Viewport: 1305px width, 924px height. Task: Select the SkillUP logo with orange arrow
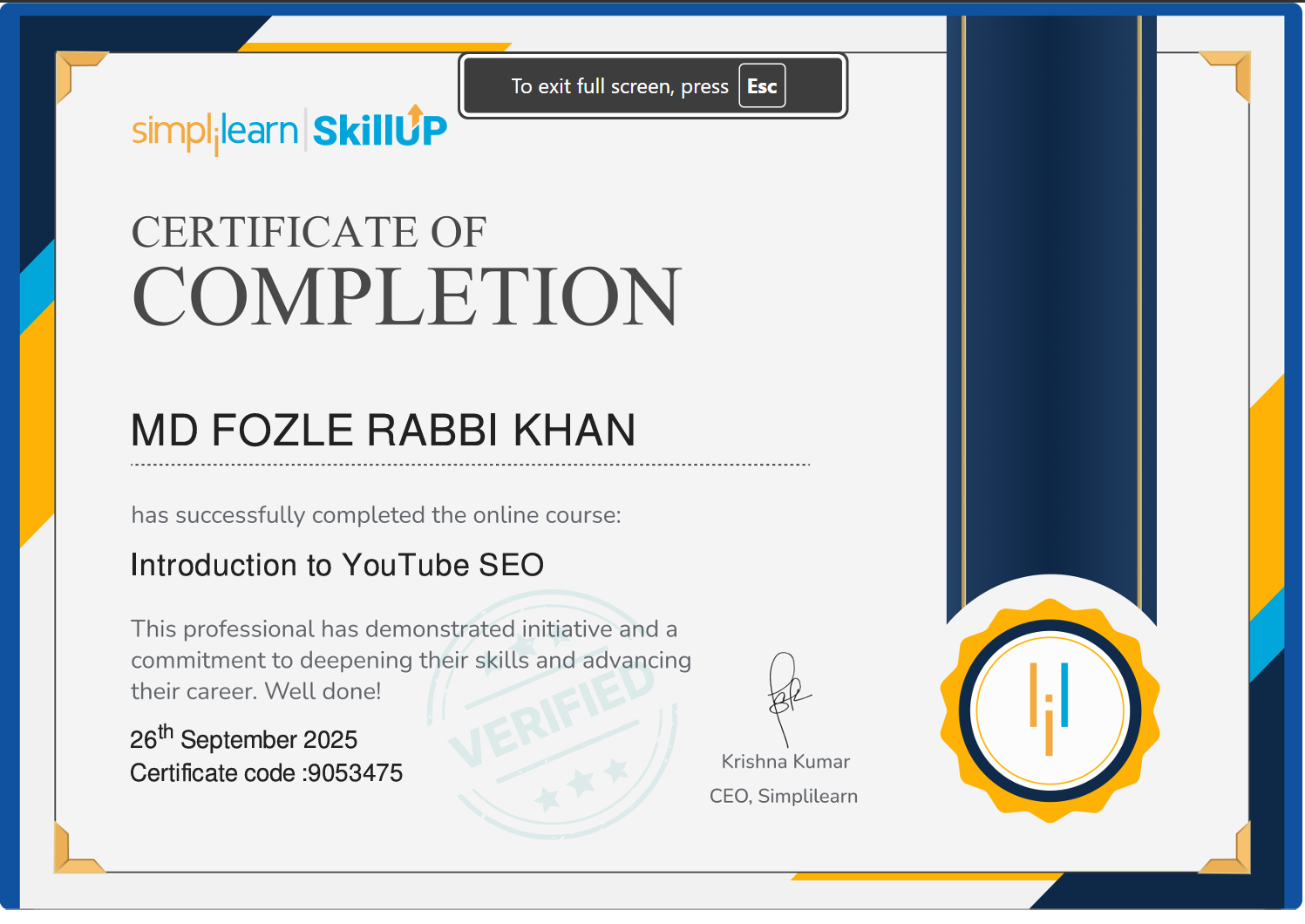[379, 127]
